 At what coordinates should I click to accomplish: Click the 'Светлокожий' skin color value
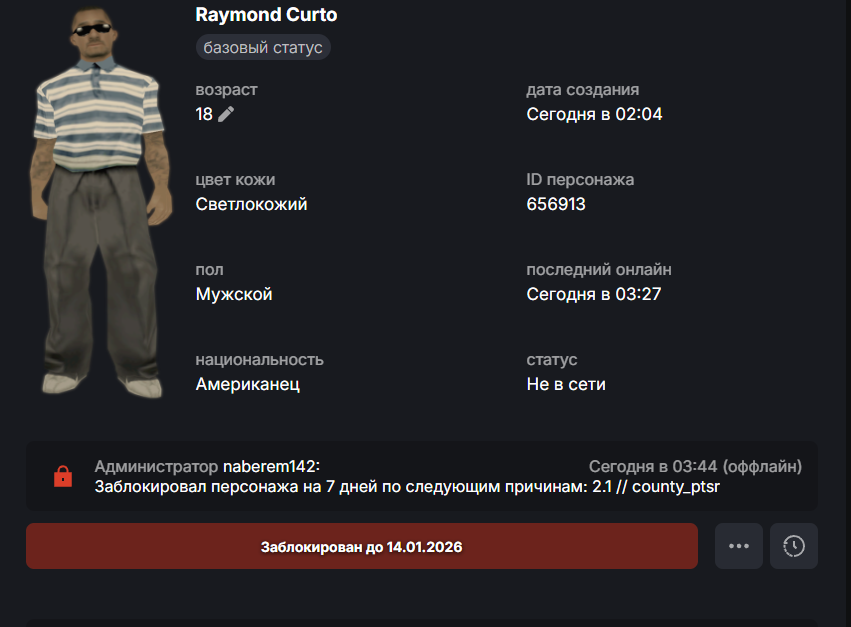[x=251, y=204]
